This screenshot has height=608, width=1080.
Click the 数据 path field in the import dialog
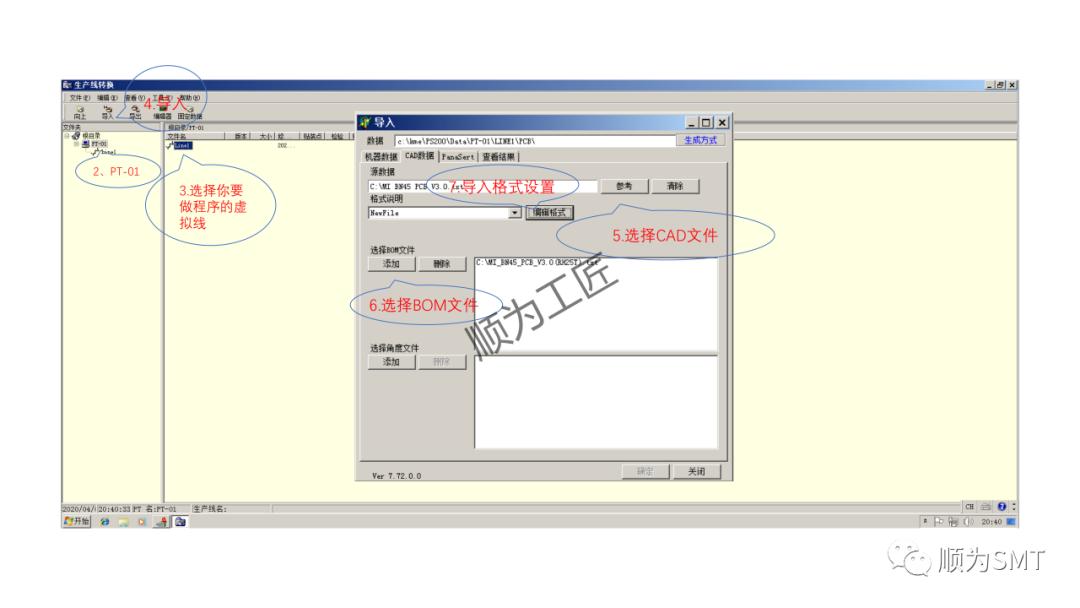point(534,140)
